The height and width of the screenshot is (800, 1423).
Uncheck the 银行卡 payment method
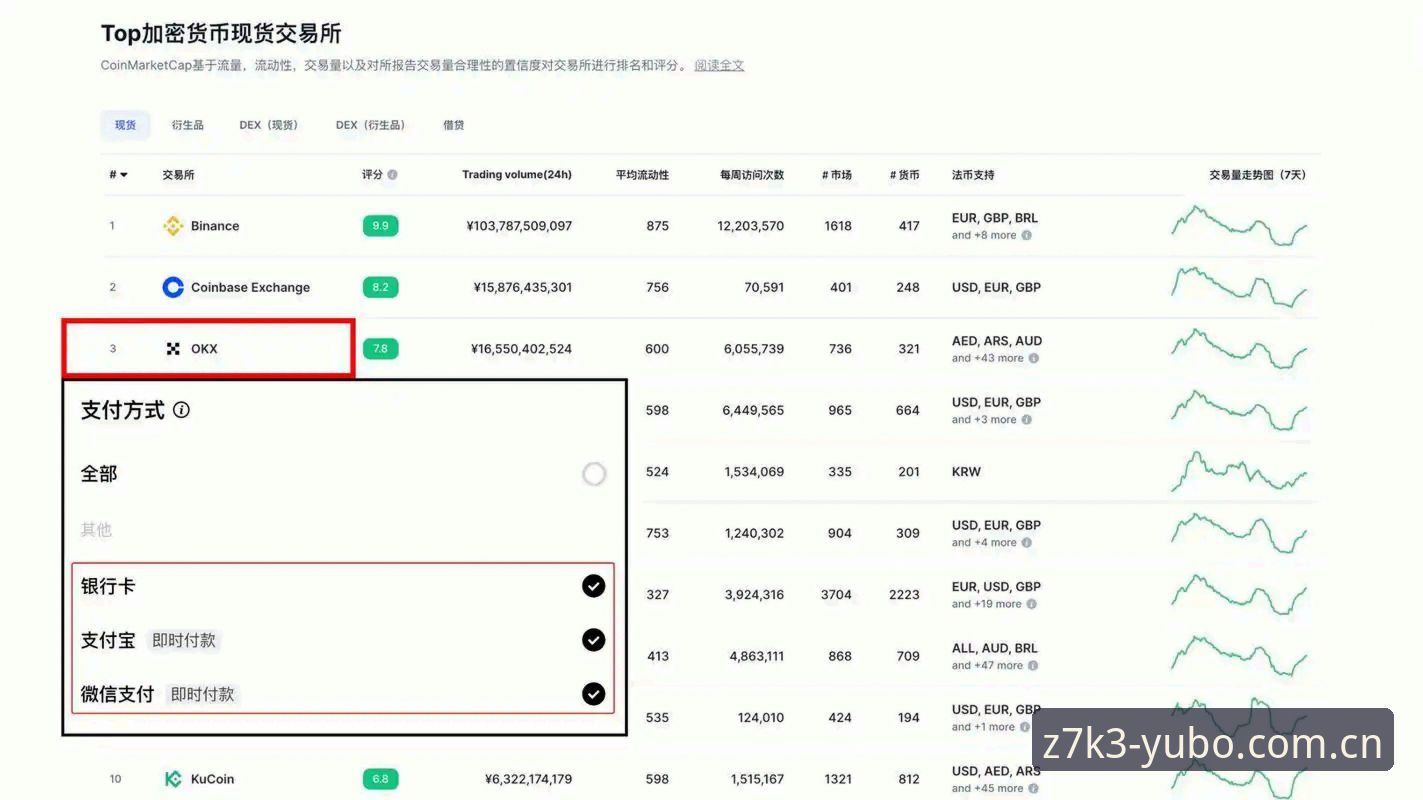pyautogui.click(x=594, y=586)
